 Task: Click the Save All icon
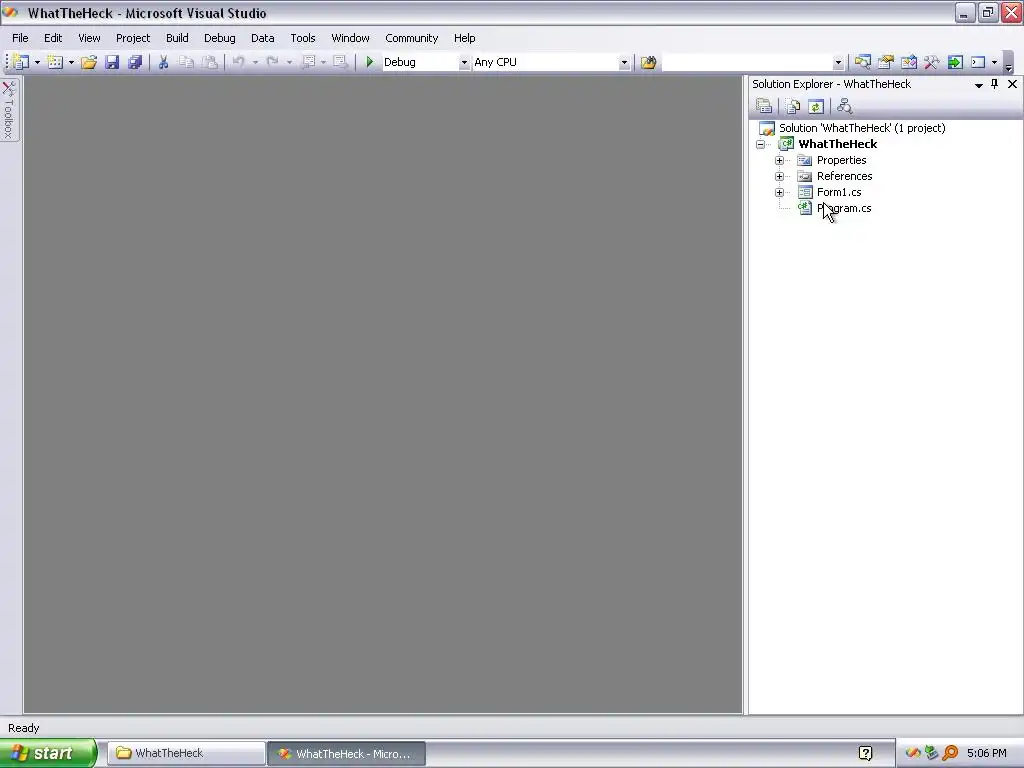coord(135,62)
